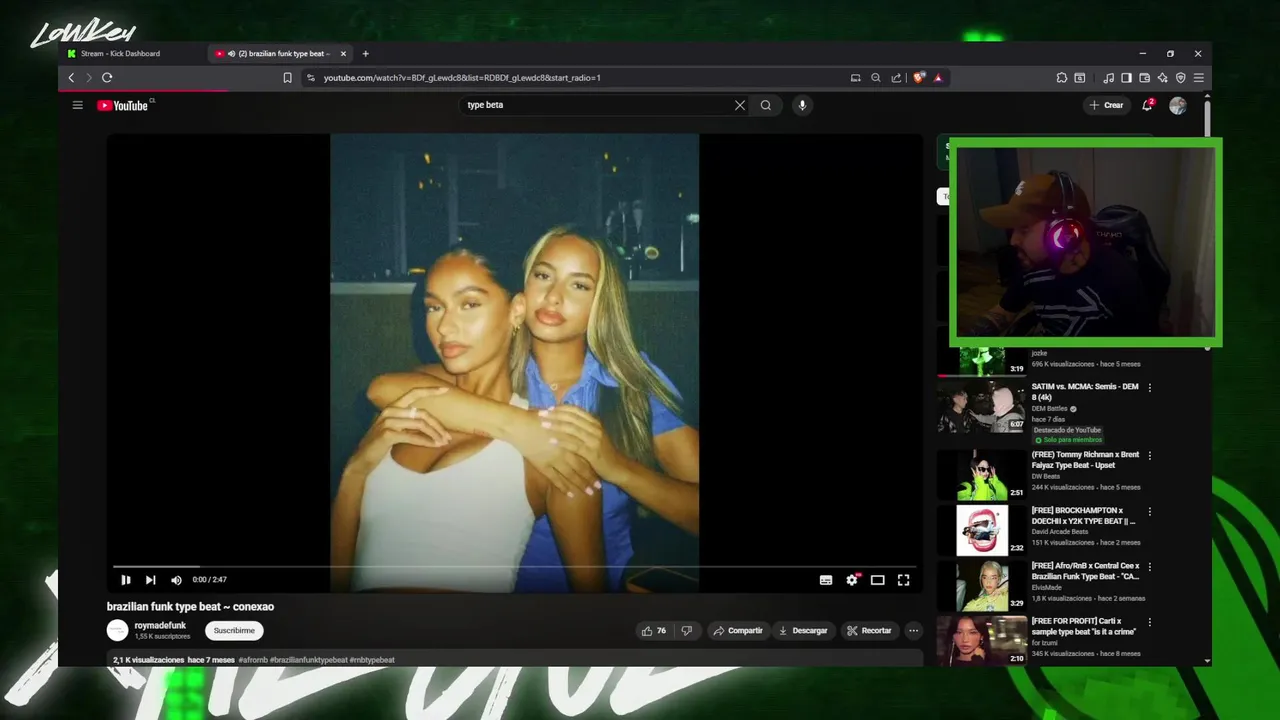The width and height of the screenshot is (1280, 720).
Task: Open the Leo AI sparkle icon
Action: tap(1162, 78)
